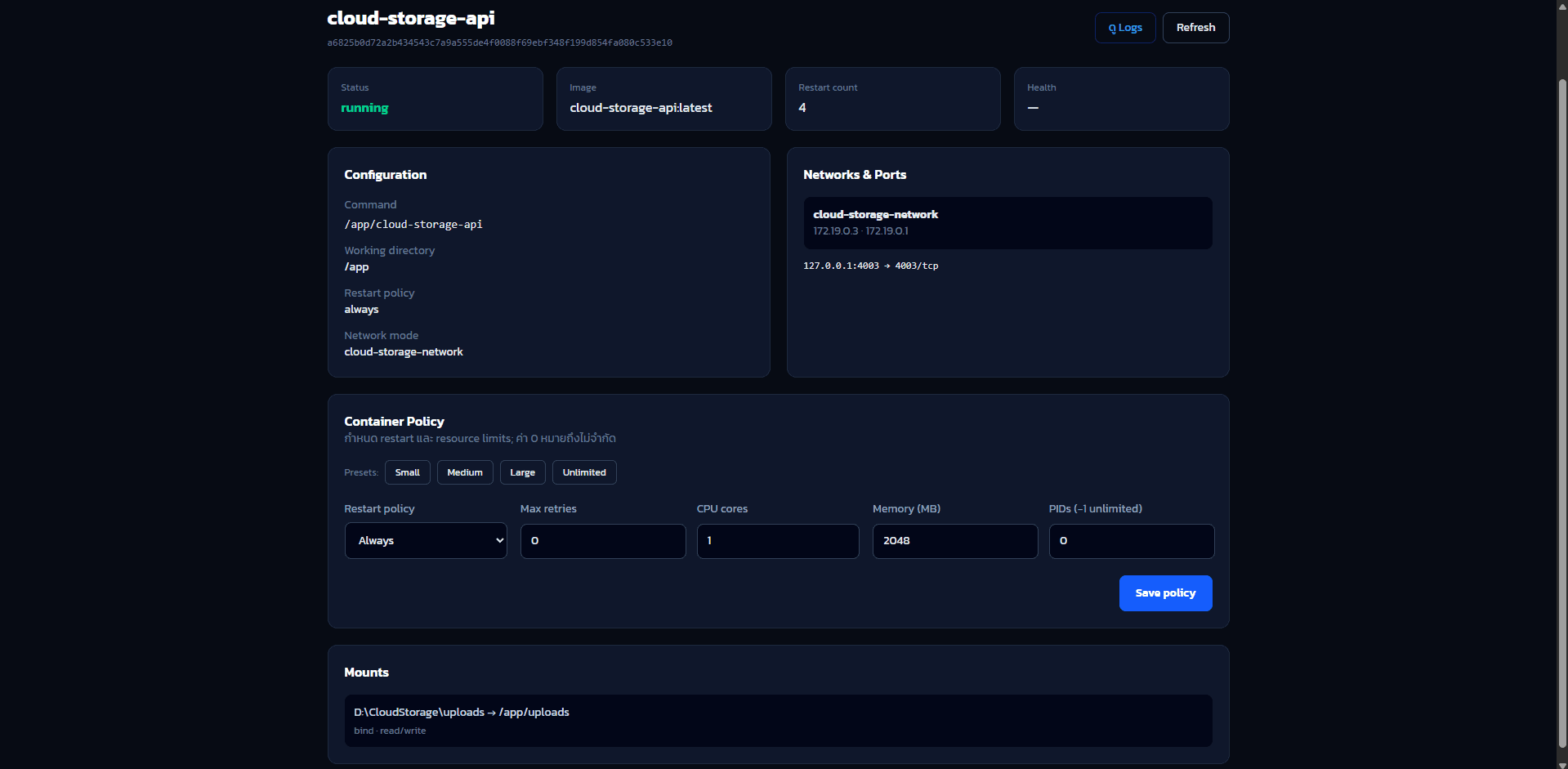Apply the Unlimited preset
Image resolution: width=1568 pixels, height=769 pixels.
point(584,472)
